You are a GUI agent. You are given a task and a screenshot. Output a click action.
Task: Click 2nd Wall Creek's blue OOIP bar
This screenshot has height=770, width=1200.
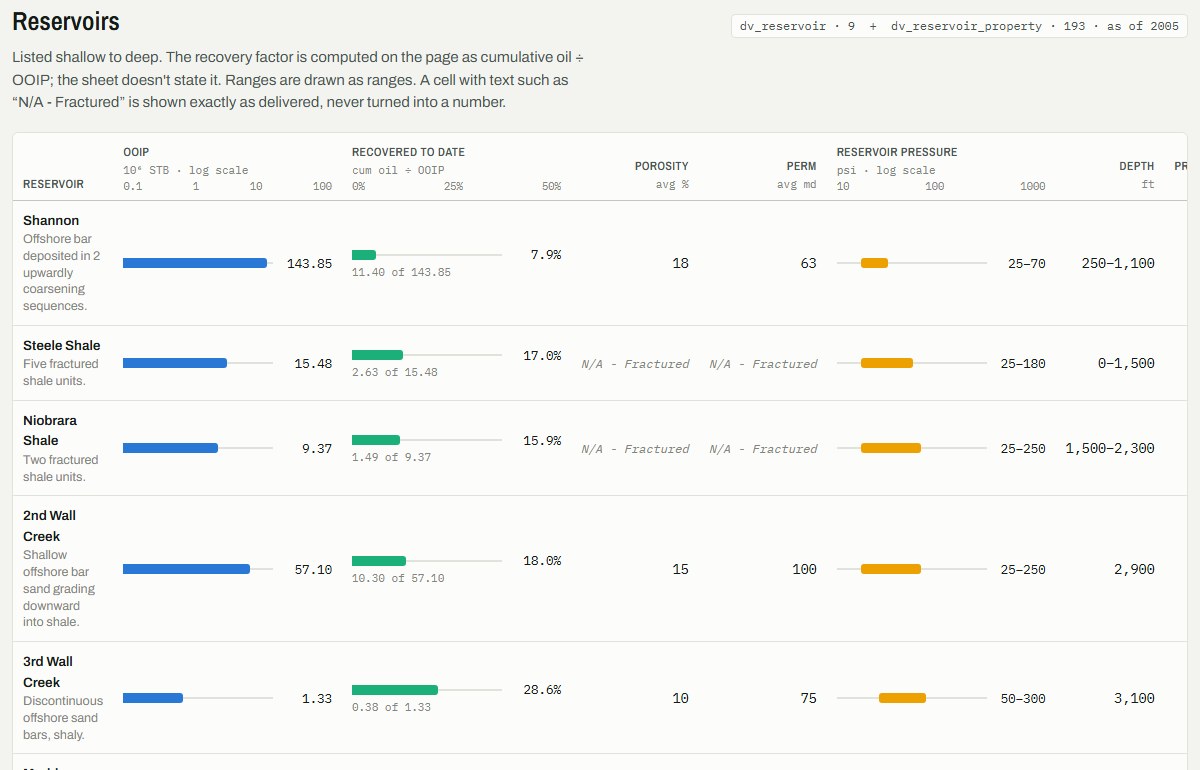[186, 569]
